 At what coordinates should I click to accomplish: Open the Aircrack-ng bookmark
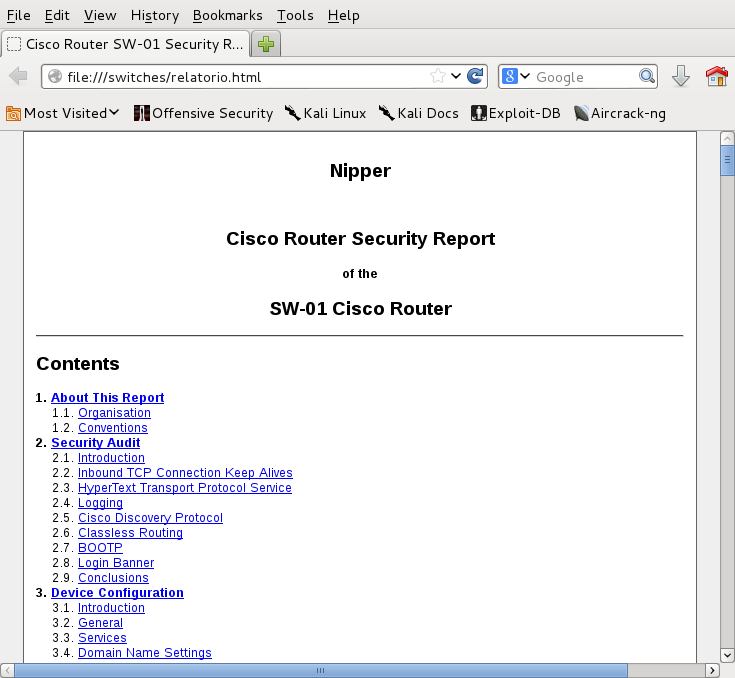[620, 113]
